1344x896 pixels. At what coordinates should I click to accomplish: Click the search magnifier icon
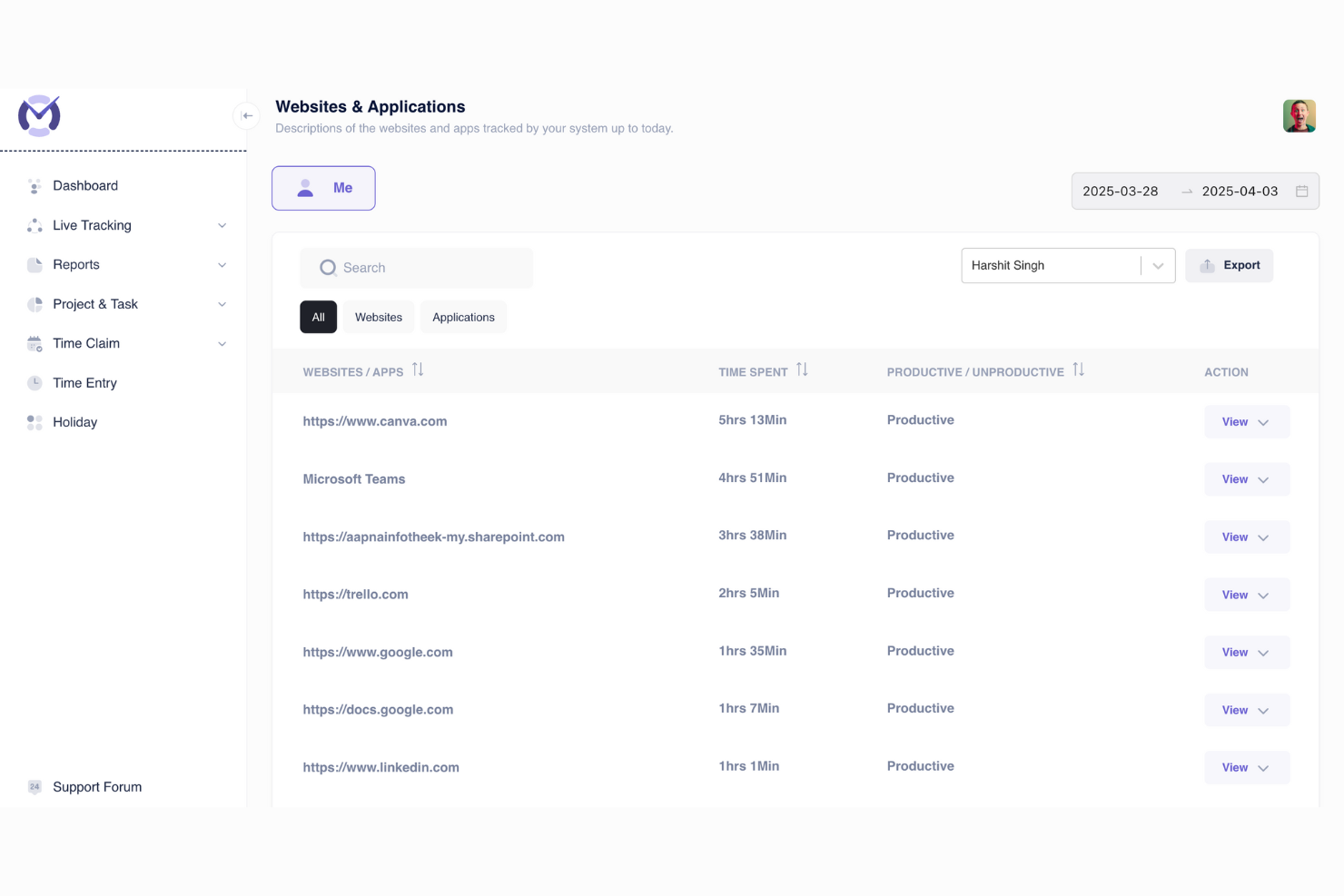[x=328, y=267]
